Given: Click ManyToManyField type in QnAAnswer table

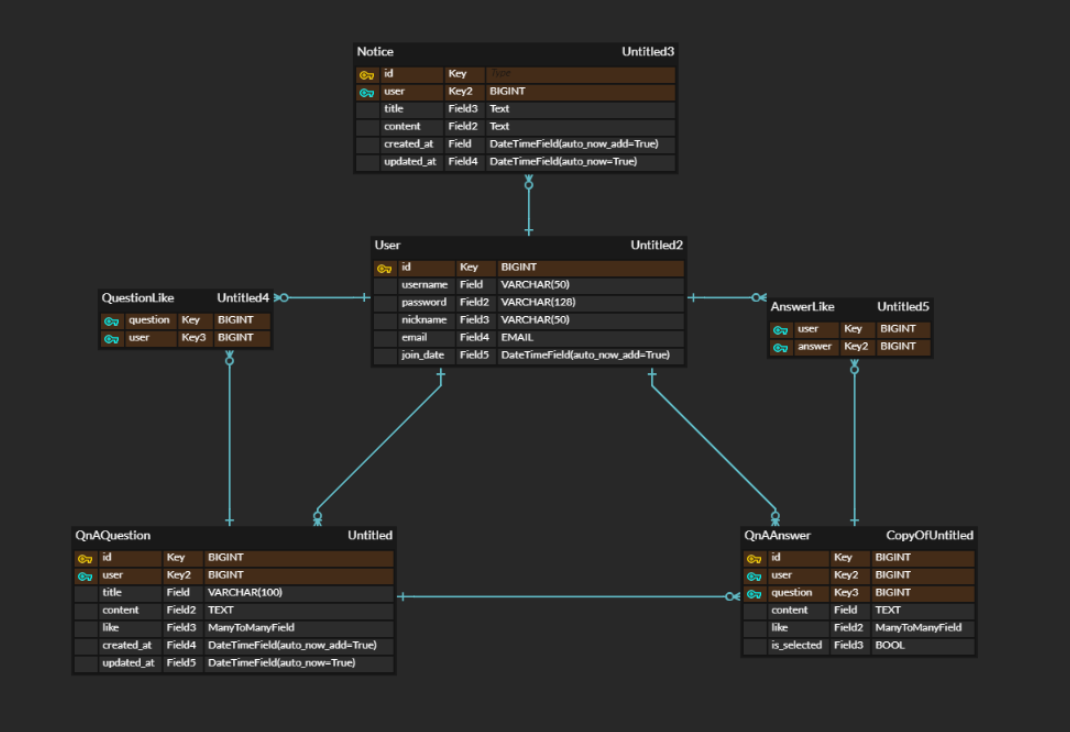Looking at the screenshot, I should point(919,628).
